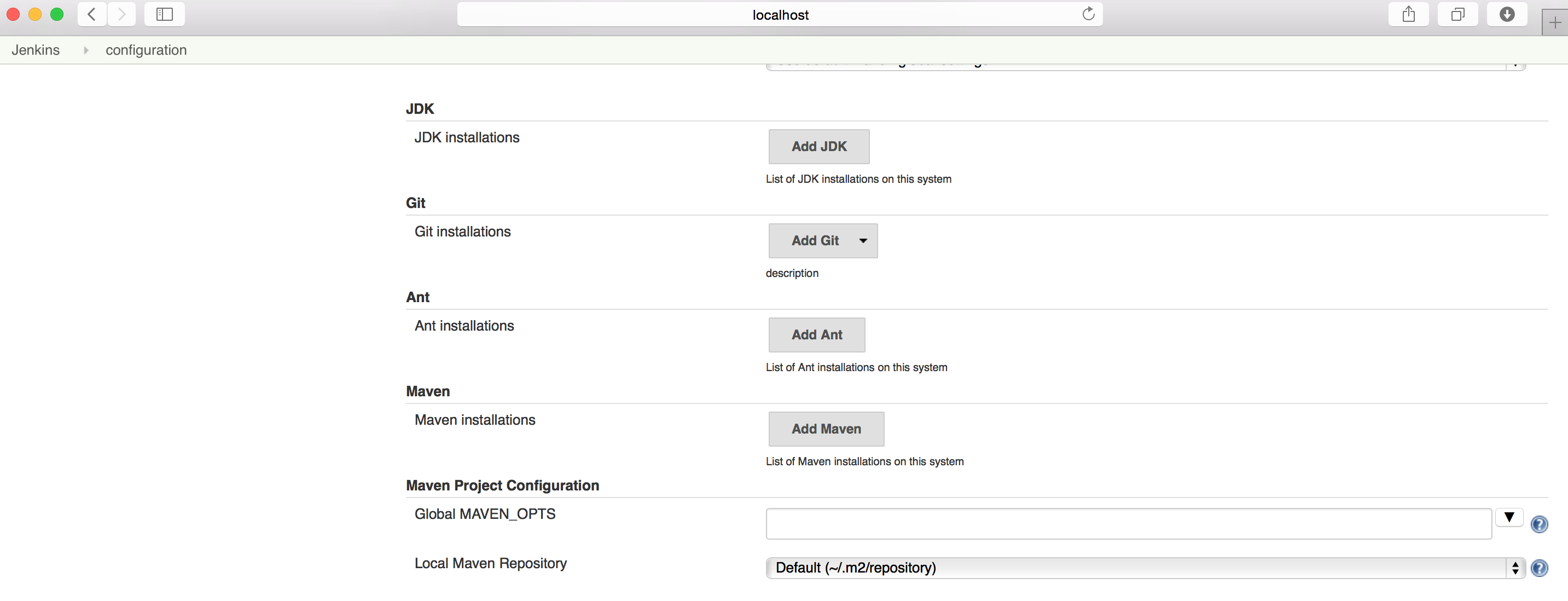
Task: Open the Local Maven Repository dropdown
Action: point(1146,568)
